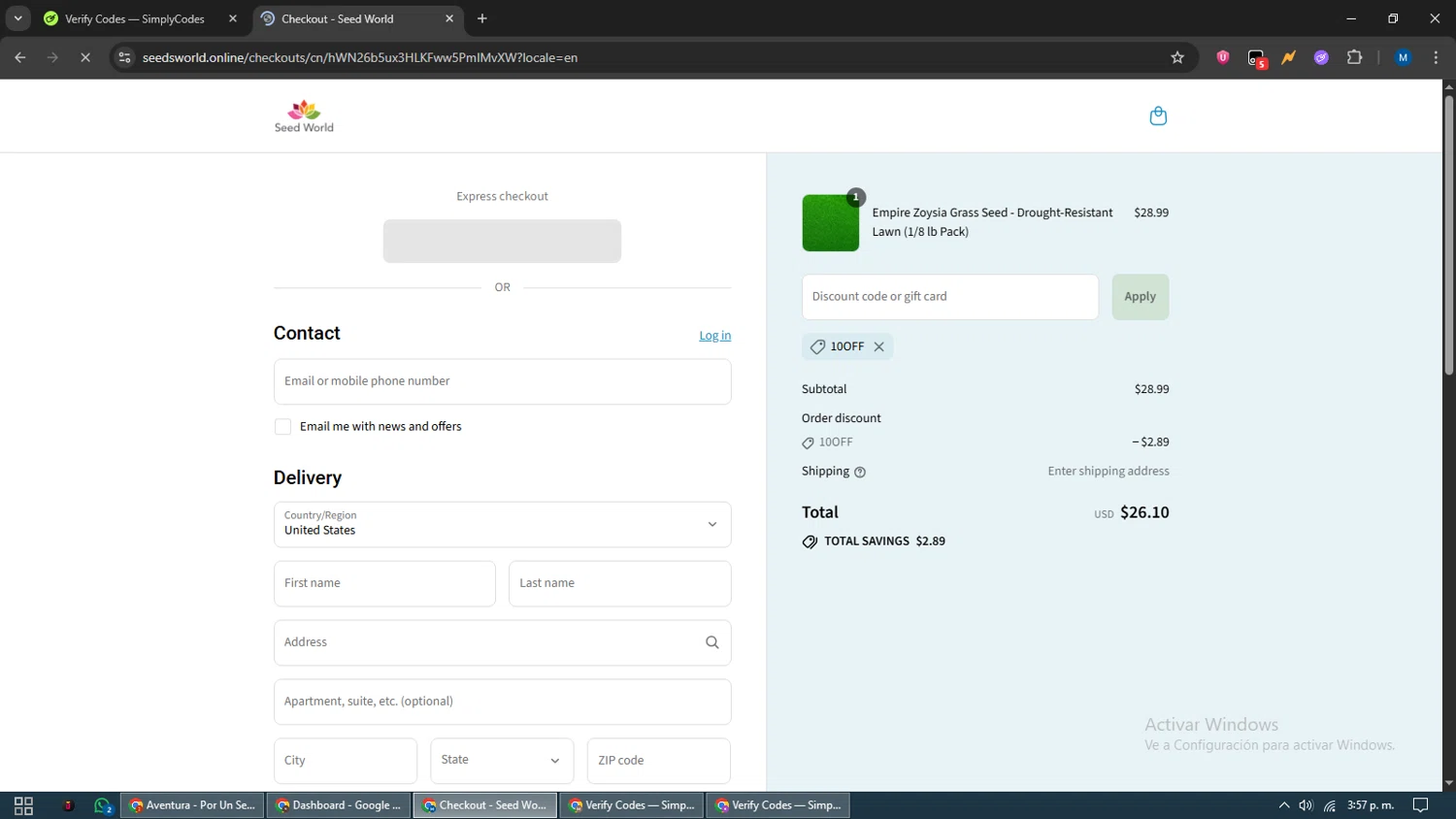The width and height of the screenshot is (1456, 819).
Task: Open the uBlock shield extension icon
Action: [x=1223, y=57]
